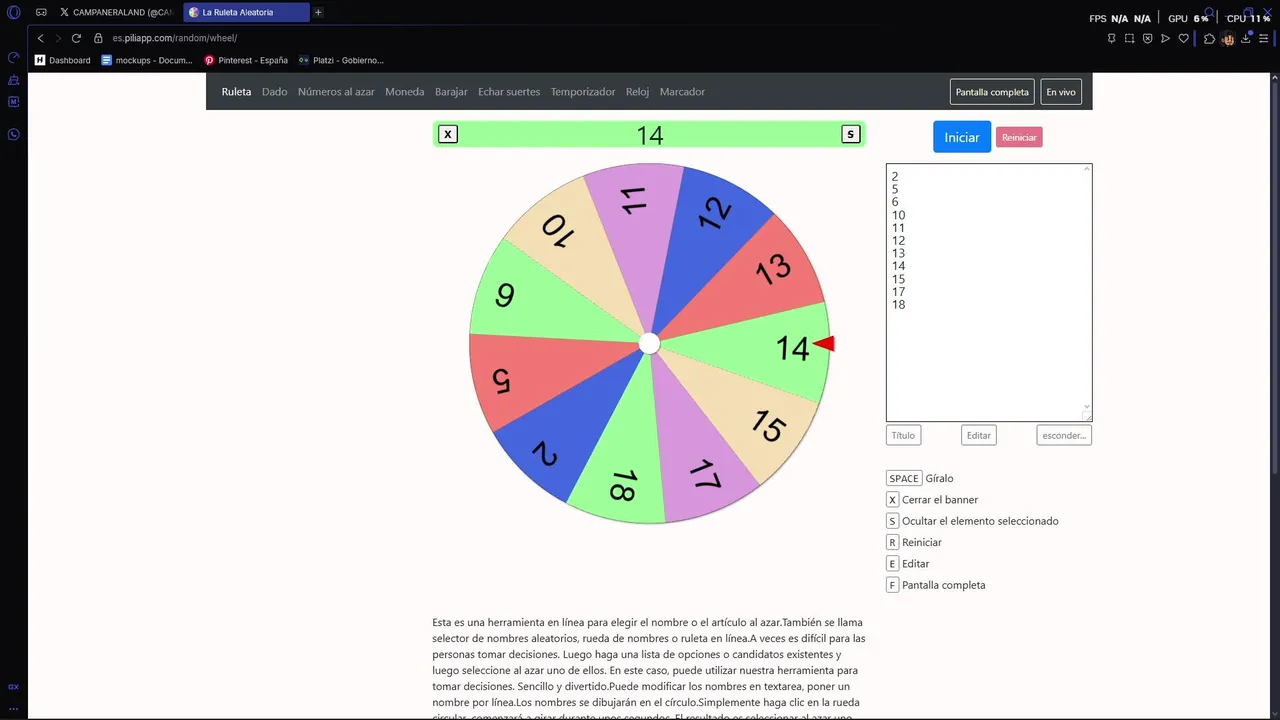Hide selected item with S button on banner
Screen dimensions: 1280x720
[851, 134]
